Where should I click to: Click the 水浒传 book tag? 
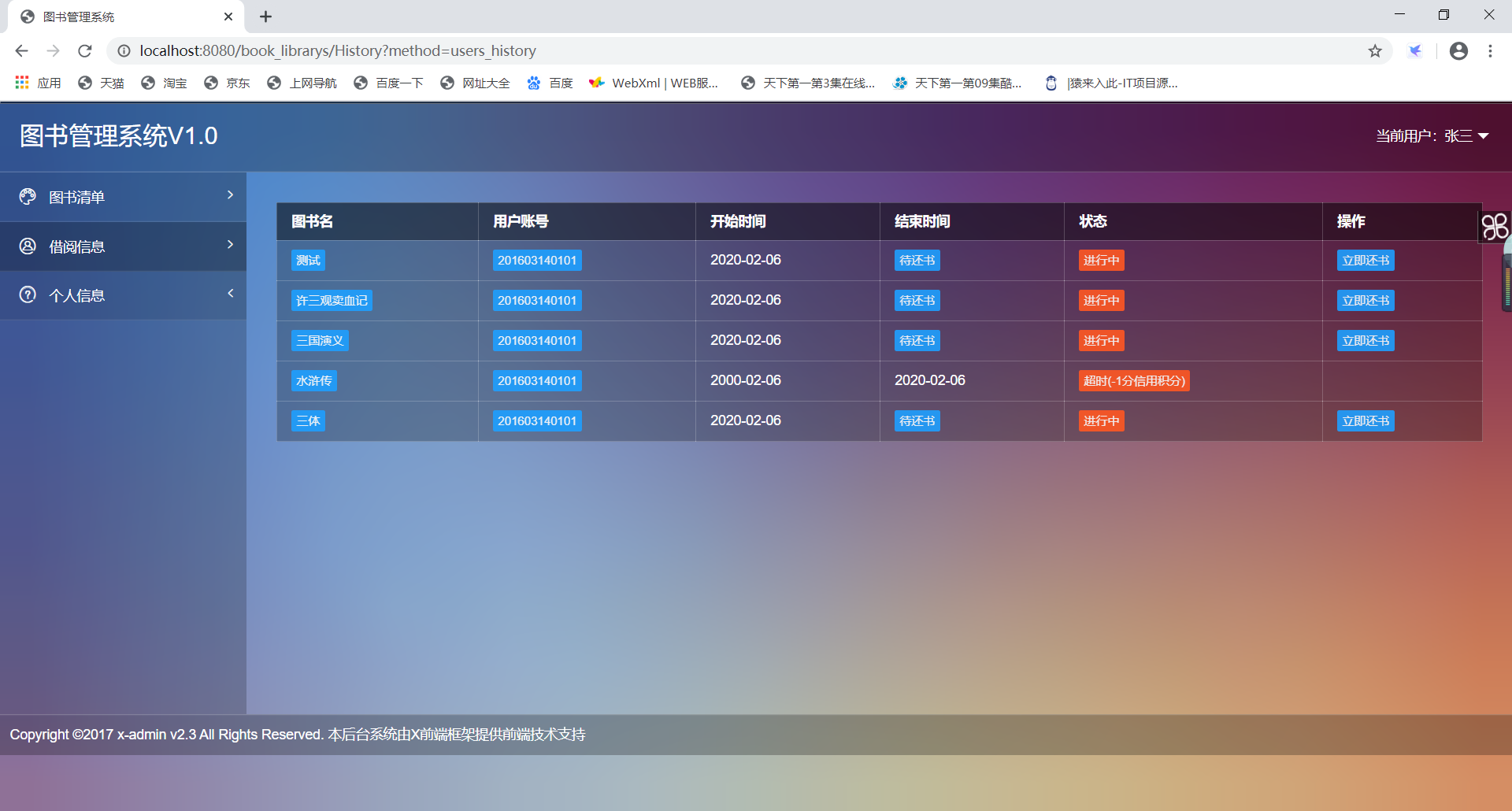(314, 381)
